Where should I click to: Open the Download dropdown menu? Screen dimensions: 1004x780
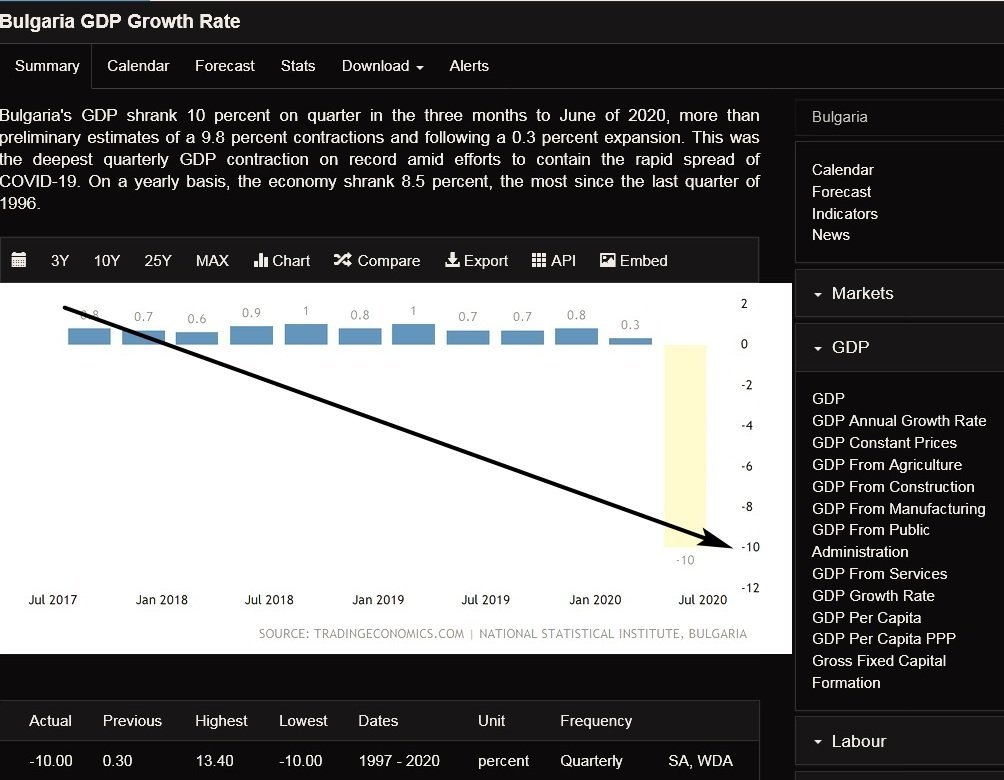click(x=382, y=66)
